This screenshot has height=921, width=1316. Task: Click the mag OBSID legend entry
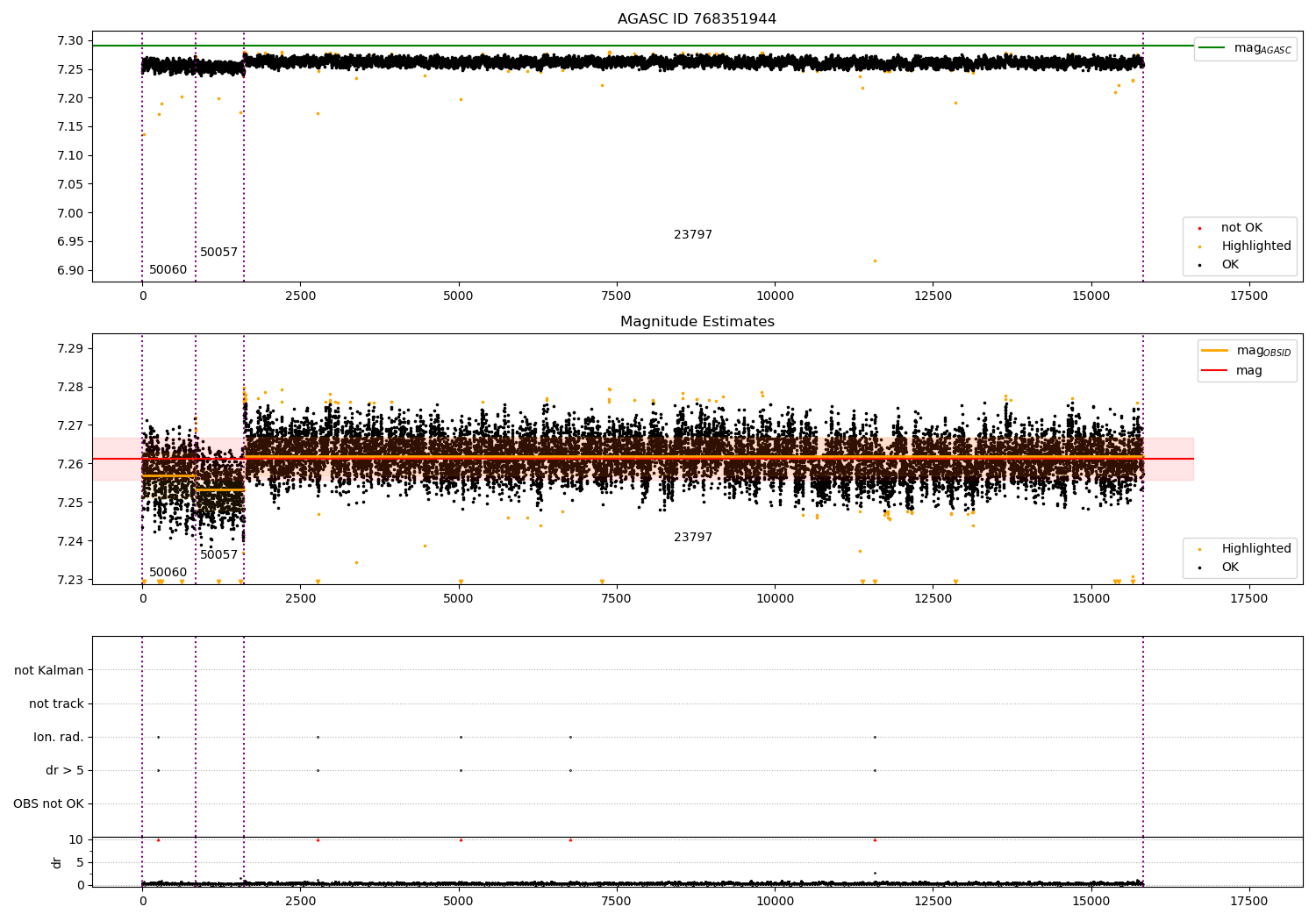[1246, 351]
